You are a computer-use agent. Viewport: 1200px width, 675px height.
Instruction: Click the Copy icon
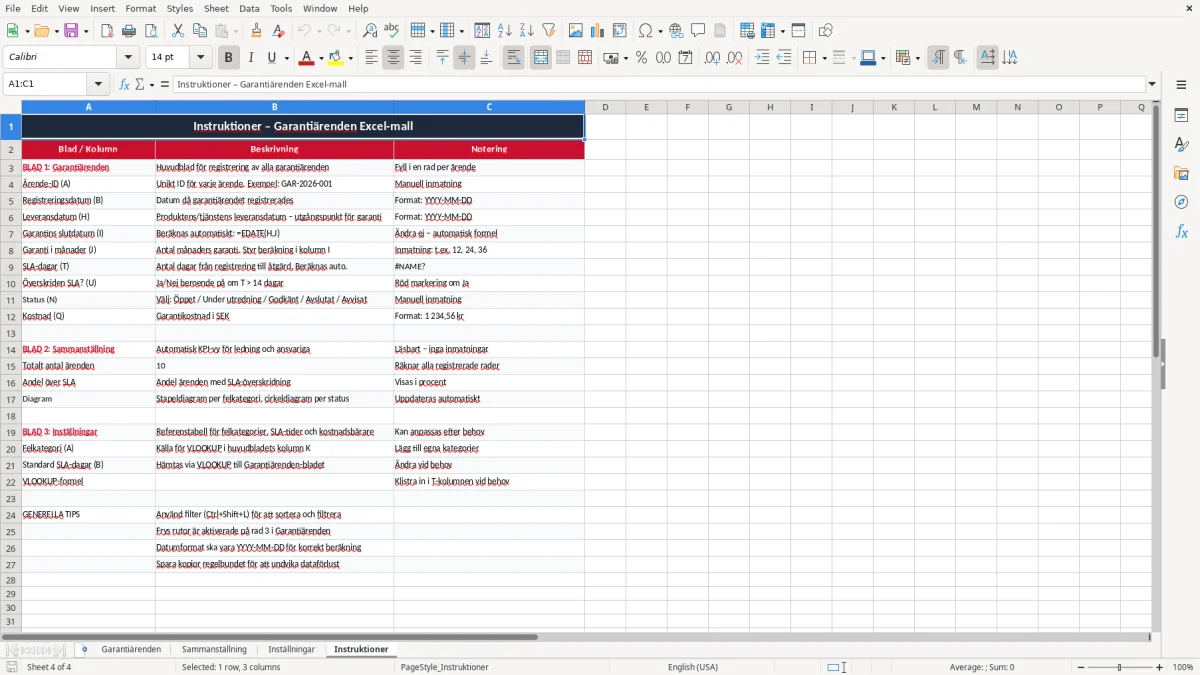200,30
